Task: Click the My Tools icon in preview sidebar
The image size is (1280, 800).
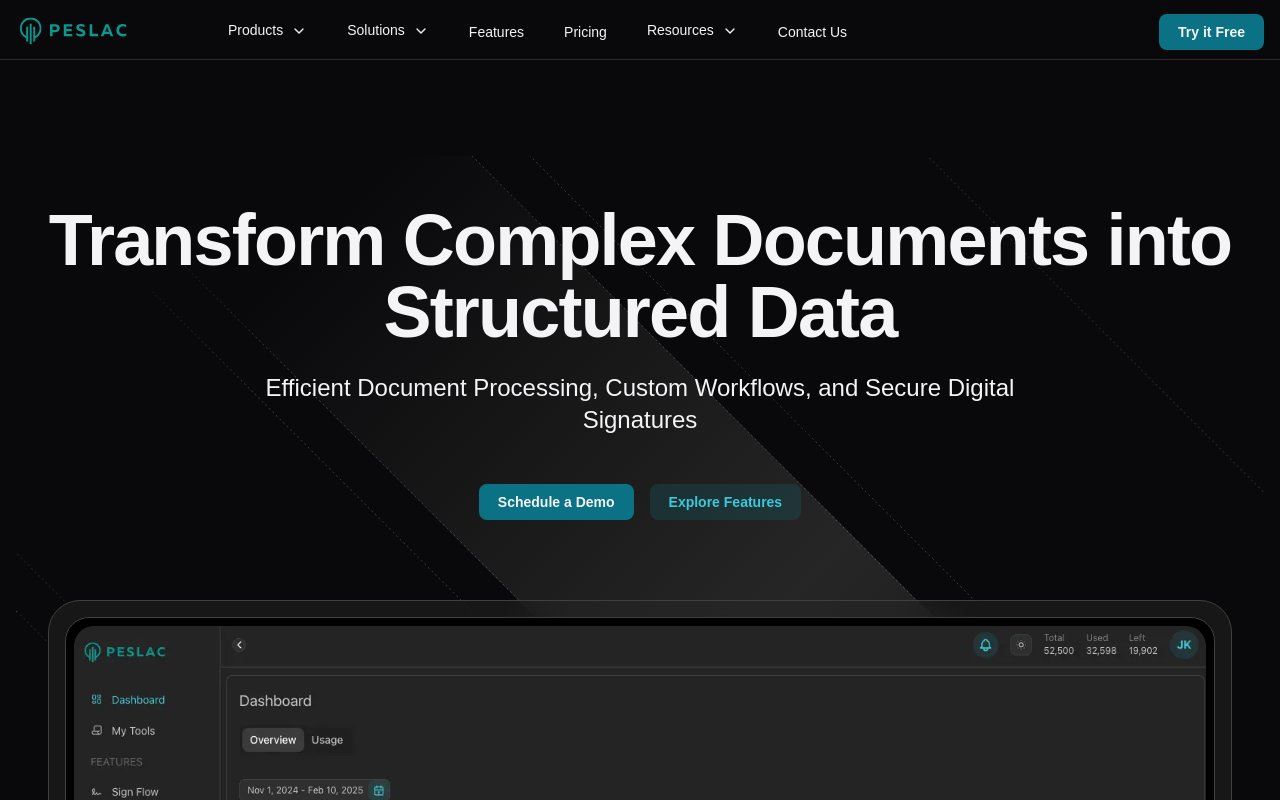Action: [x=97, y=731]
